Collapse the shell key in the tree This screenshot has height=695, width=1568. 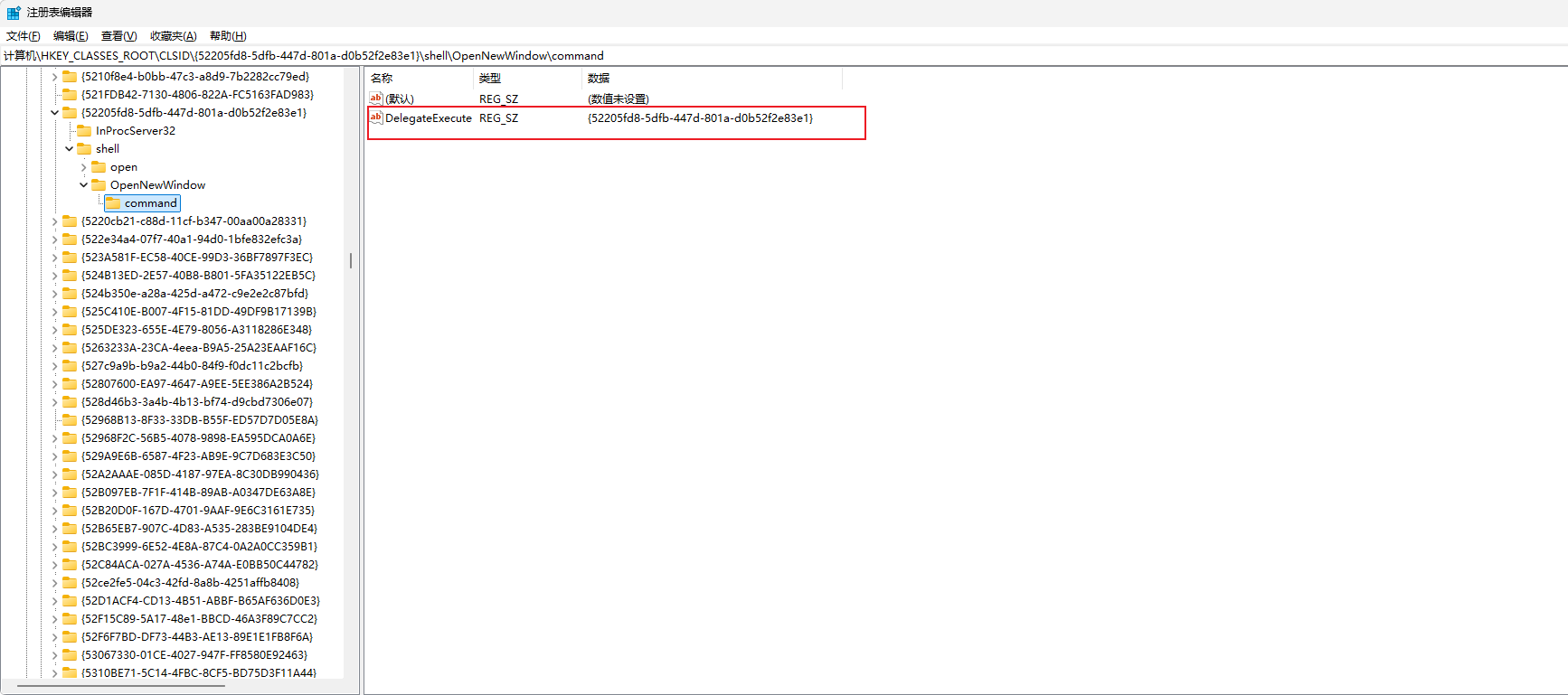tap(69, 149)
